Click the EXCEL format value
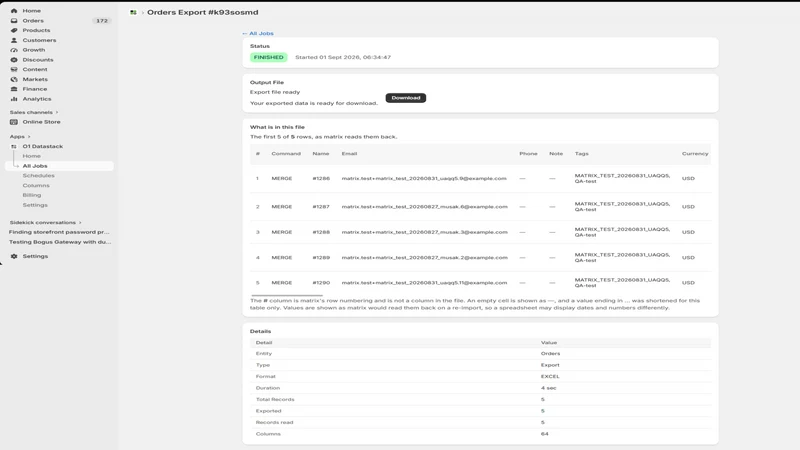Viewport: 800px width, 450px height. (x=550, y=377)
